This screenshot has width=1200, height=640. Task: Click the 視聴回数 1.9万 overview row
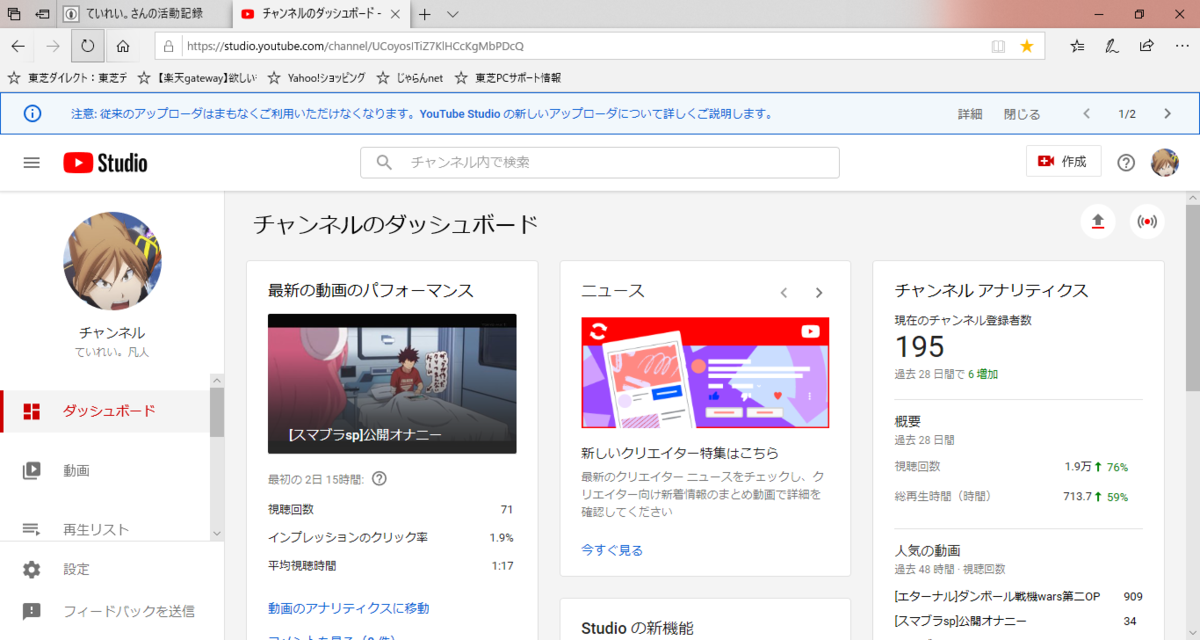(x=1018, y=467)
